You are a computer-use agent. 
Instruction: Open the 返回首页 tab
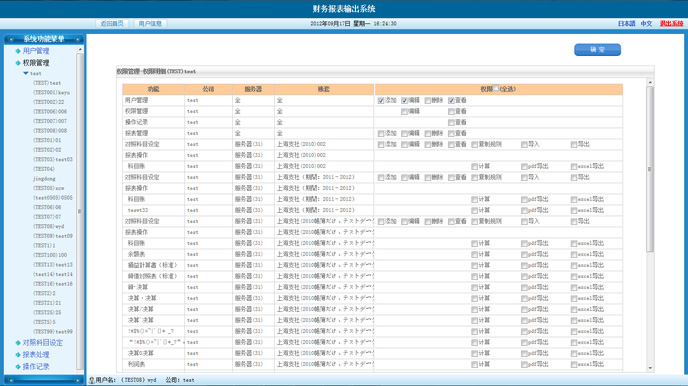(112, 23)
